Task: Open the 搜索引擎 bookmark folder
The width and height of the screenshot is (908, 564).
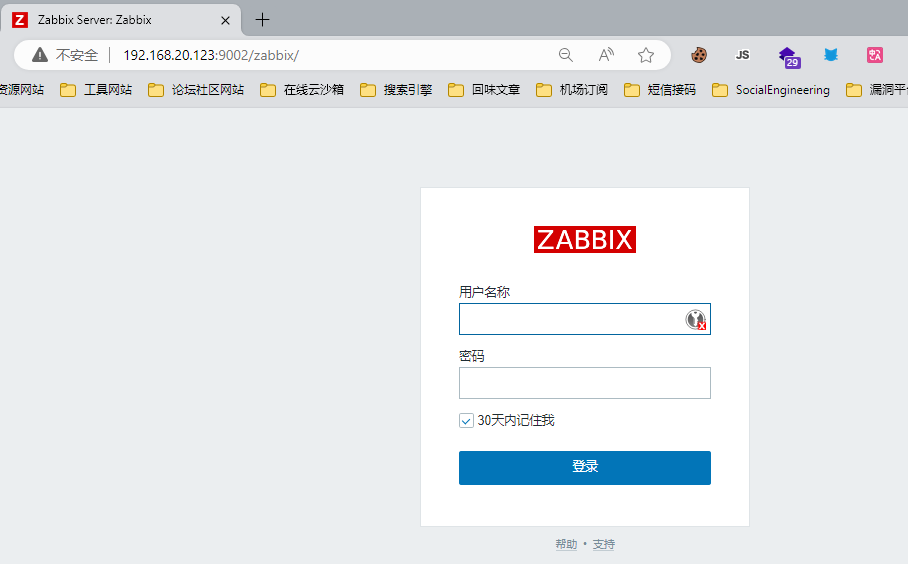Action: click(396, 90)
